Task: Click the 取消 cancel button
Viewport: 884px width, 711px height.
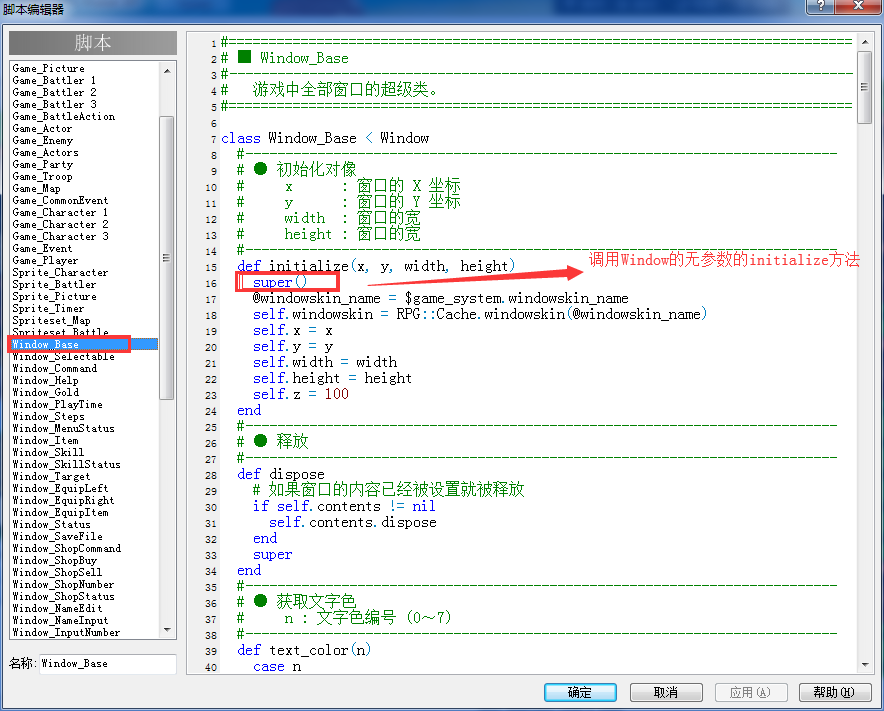Action: click(666, 692)
